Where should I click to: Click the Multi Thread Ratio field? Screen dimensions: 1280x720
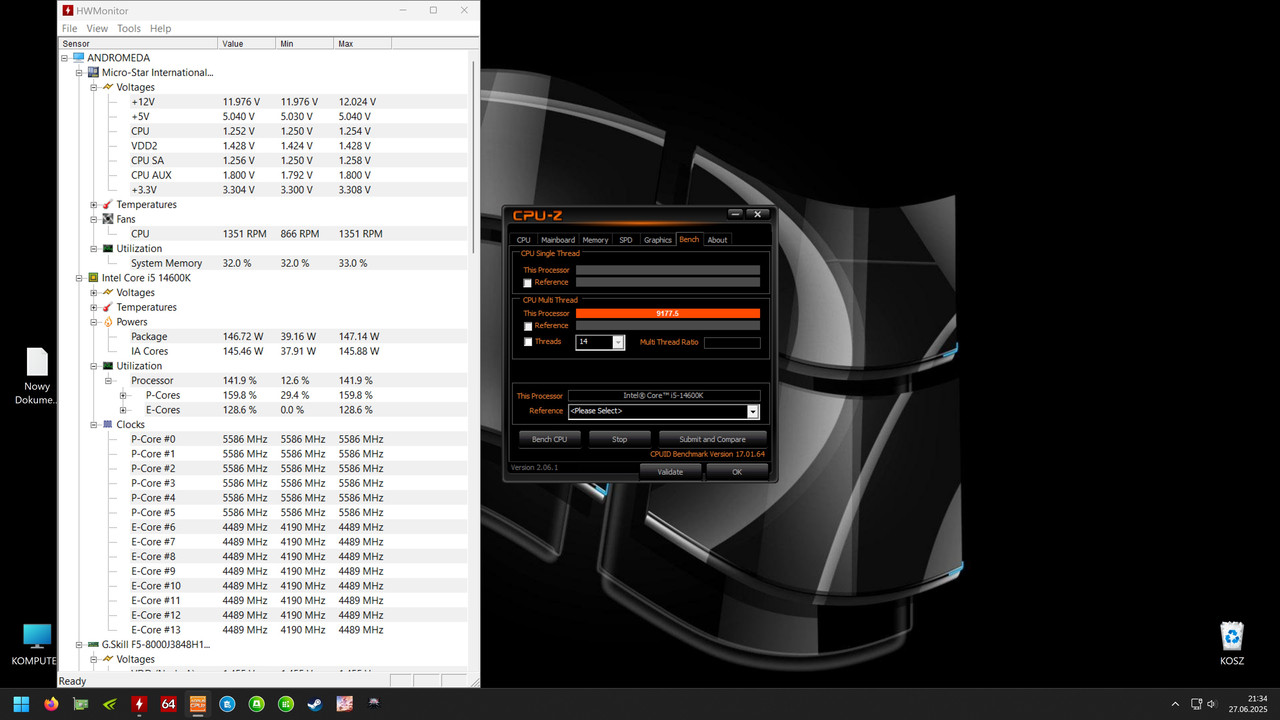(732, 343)
